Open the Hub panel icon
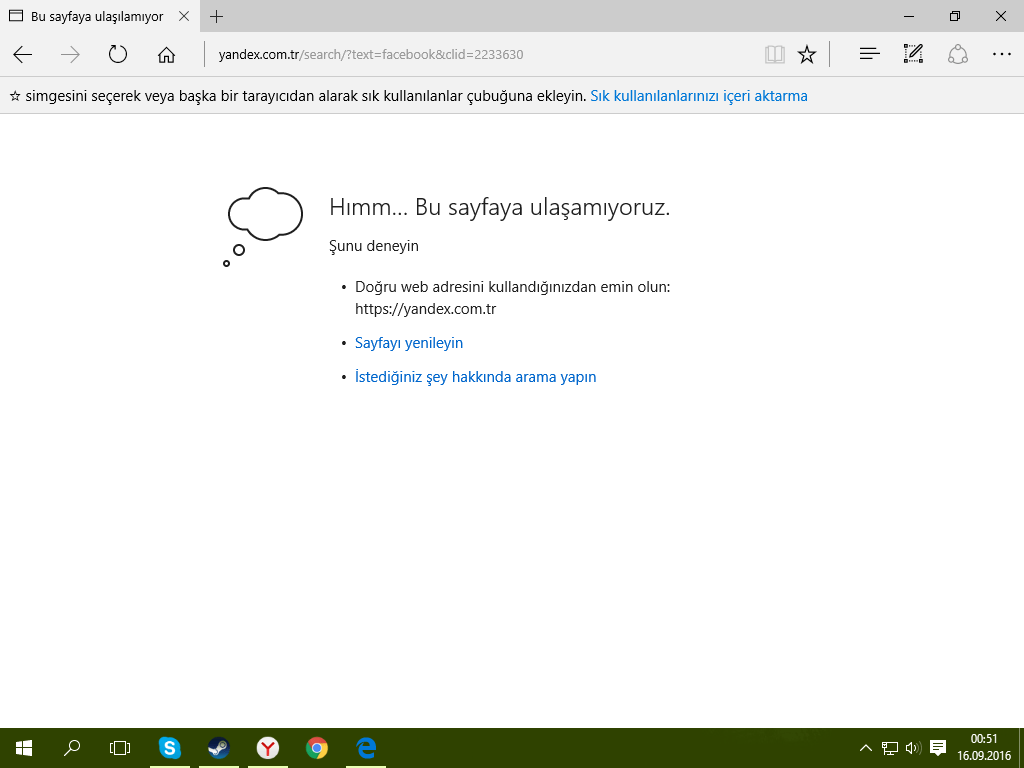 [x=869, y=54]
